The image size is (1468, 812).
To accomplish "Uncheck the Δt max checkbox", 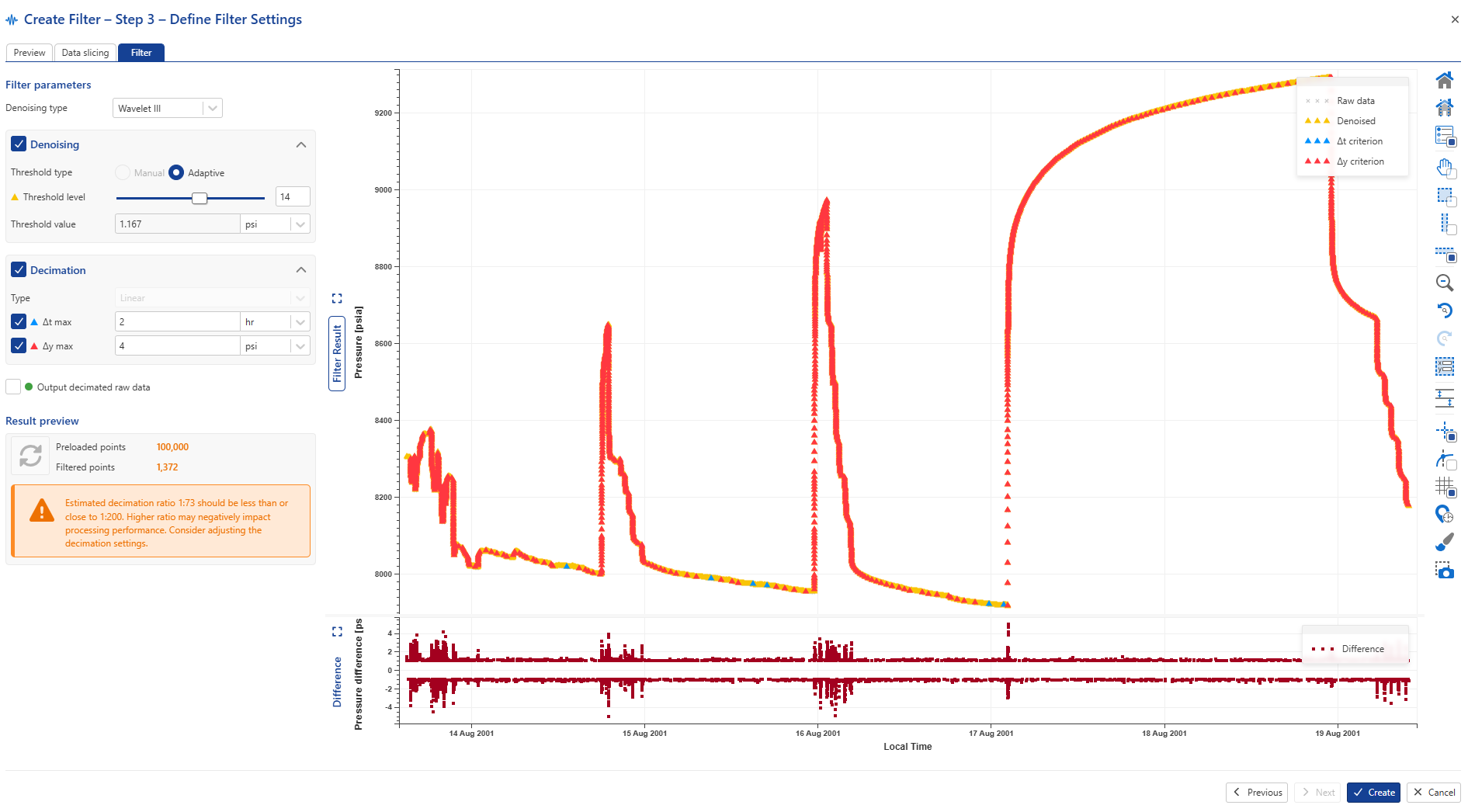I will point(19,322).
